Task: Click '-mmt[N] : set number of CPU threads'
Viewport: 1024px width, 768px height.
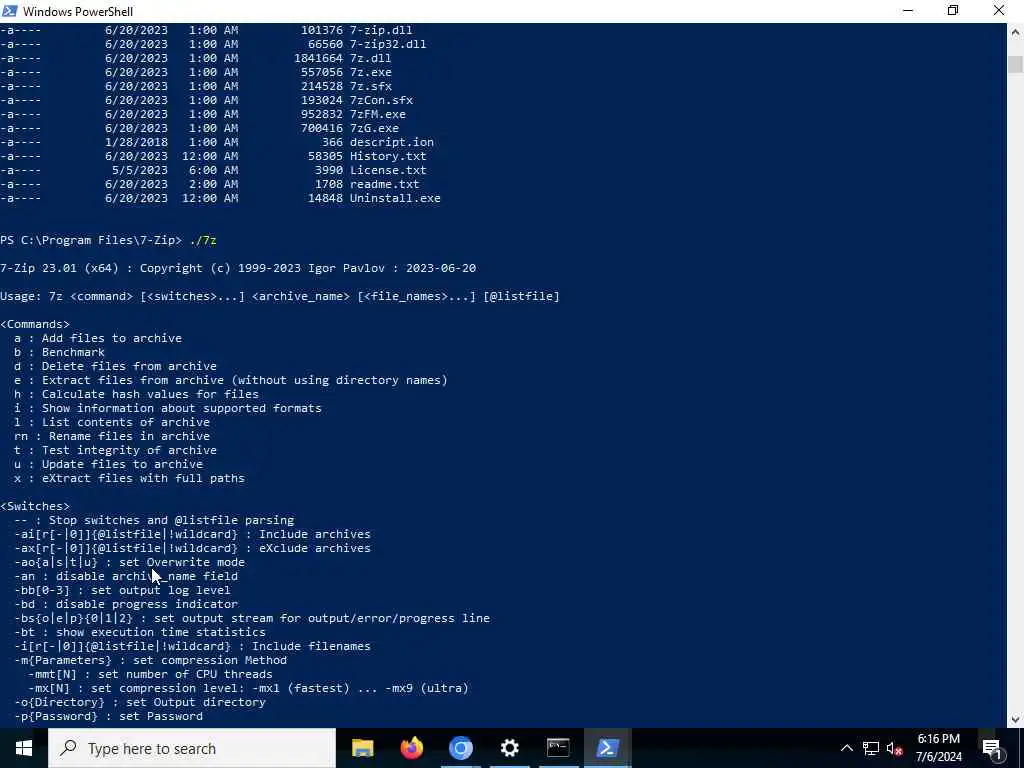Action: 150,675
